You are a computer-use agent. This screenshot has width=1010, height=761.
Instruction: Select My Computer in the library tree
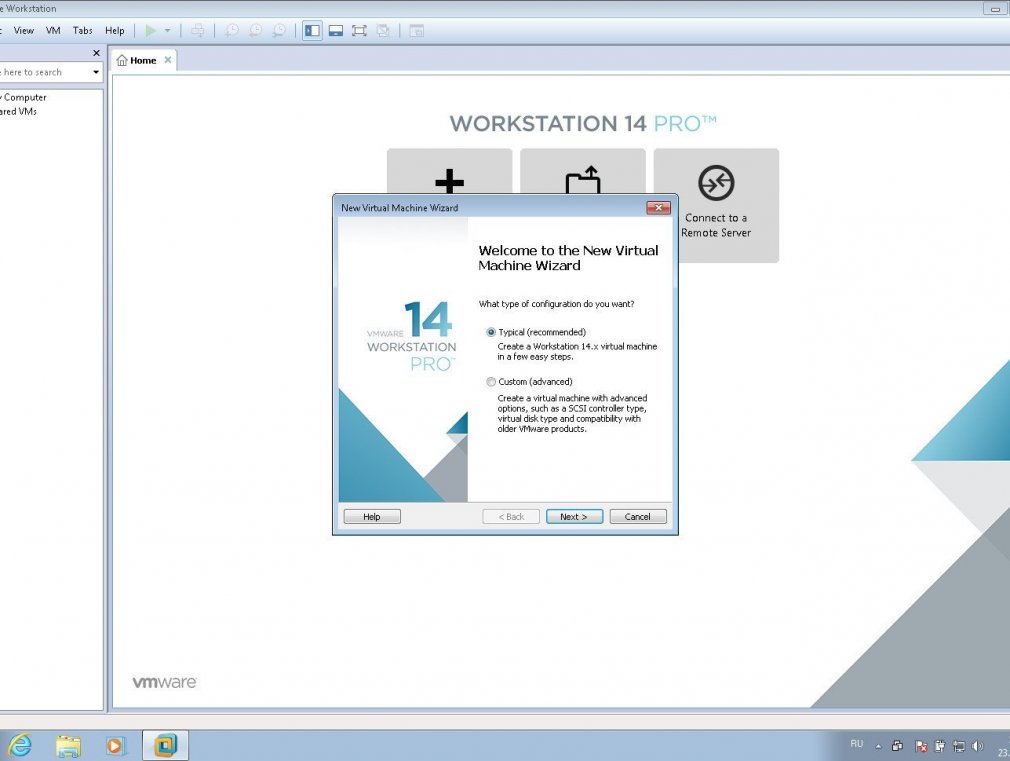click(24, 97)
